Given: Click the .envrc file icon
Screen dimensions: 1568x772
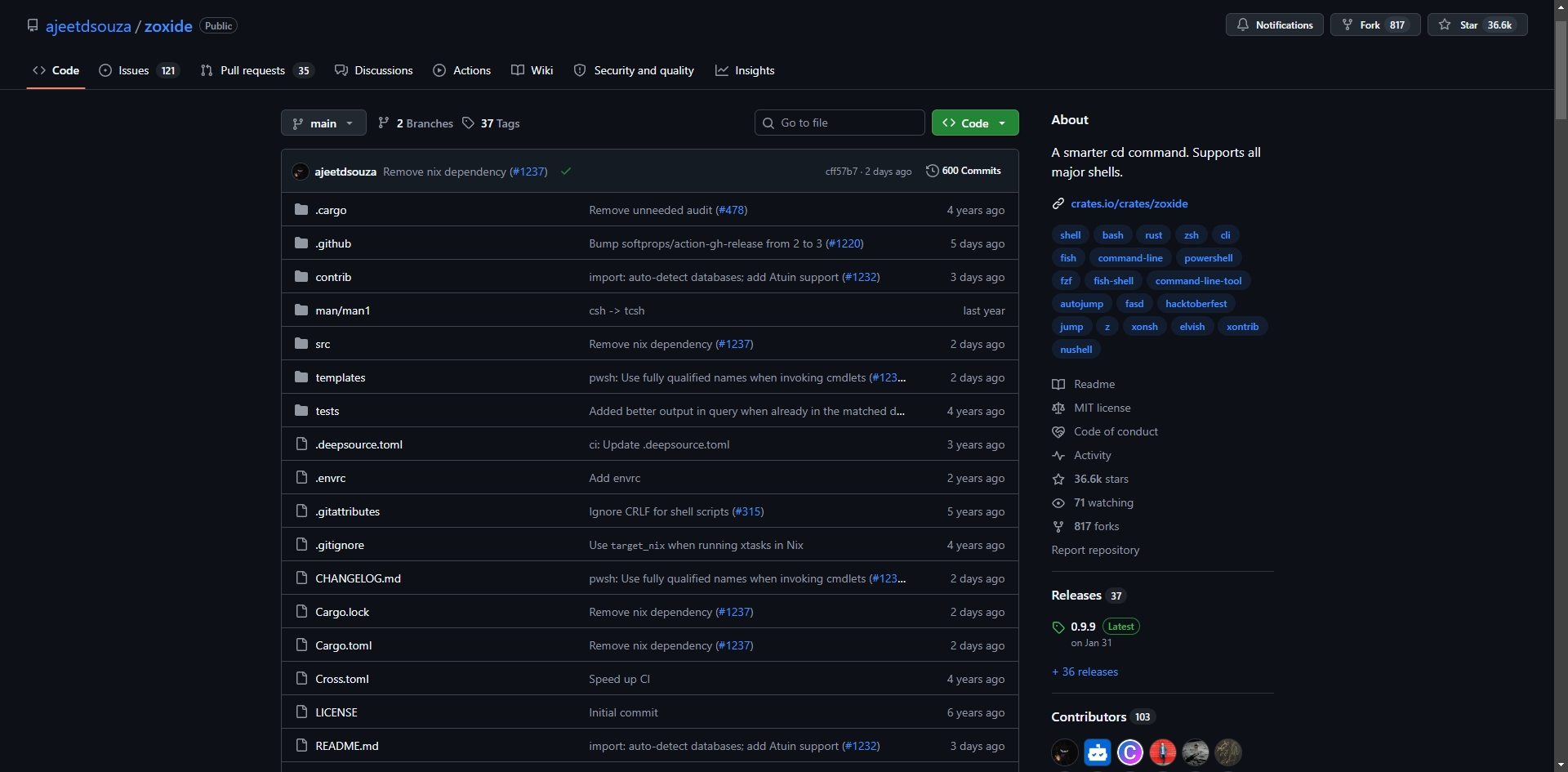Looking at the screenshot, I should tap(301, 477).
